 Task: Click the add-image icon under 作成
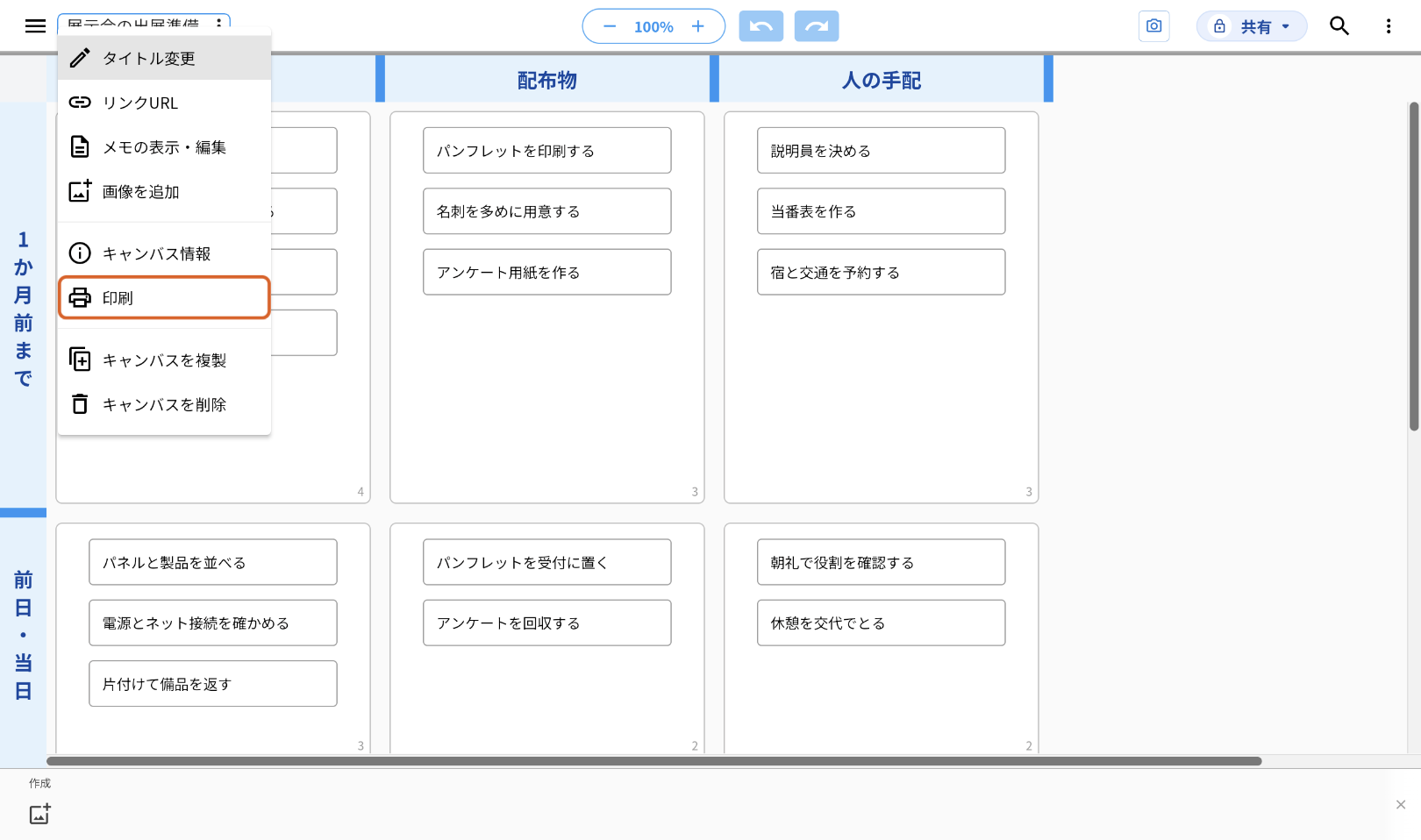(x=40, y=814)
